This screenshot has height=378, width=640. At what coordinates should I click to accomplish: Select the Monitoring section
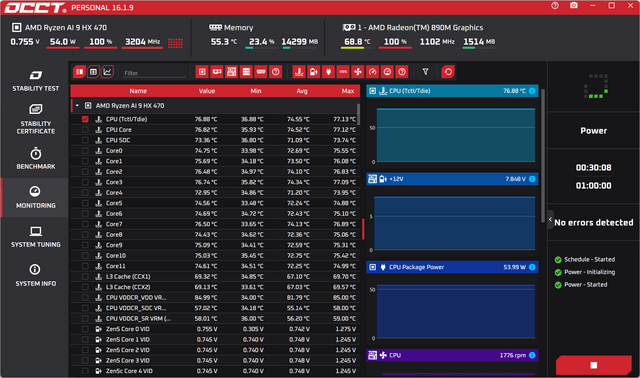point(36,198)
